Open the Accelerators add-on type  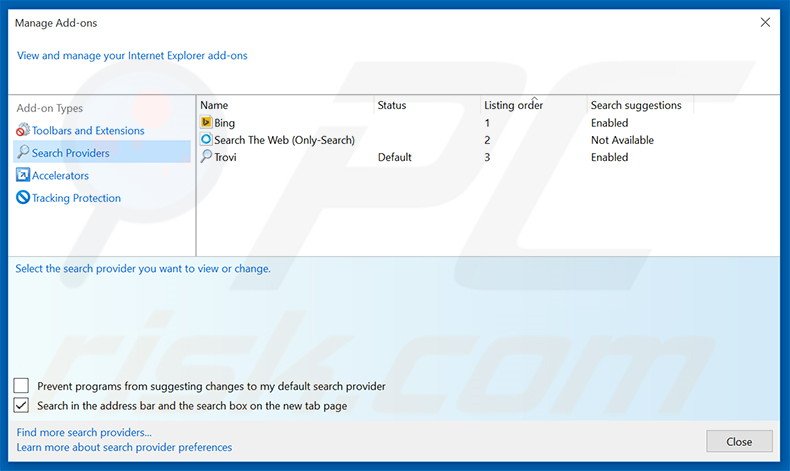click(x=60, y=175)
